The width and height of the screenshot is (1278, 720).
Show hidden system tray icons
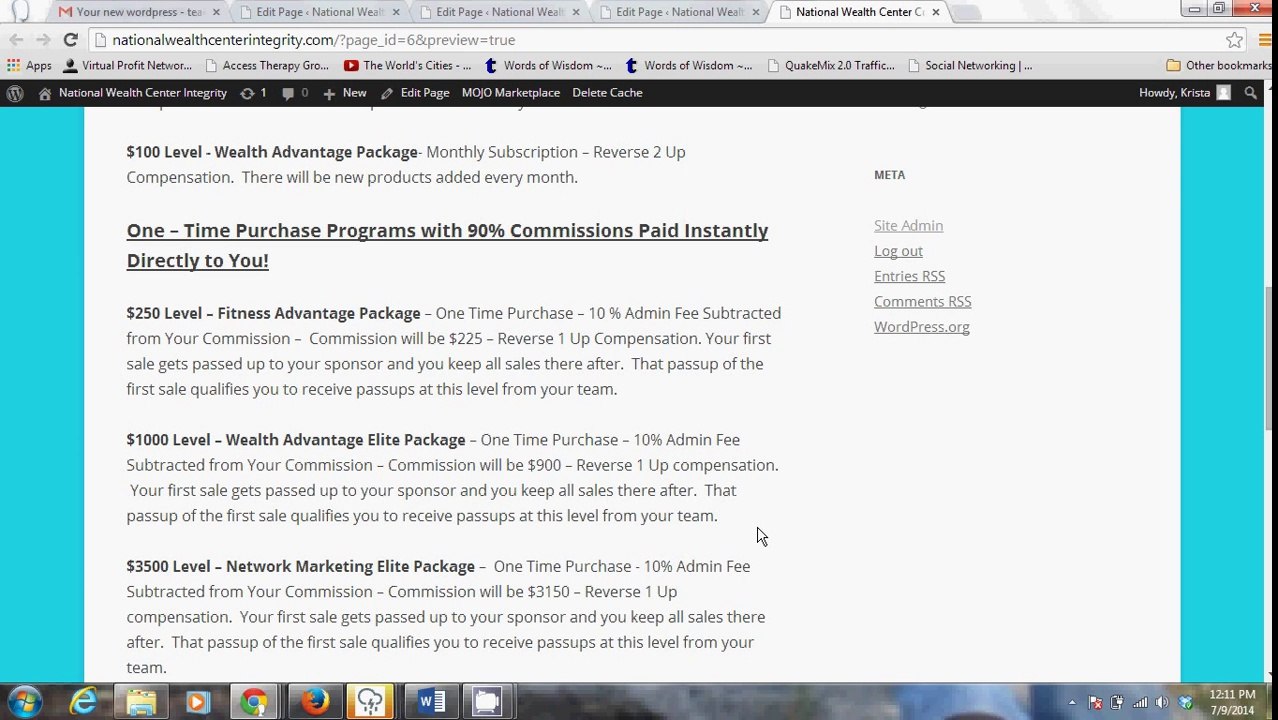point(1072,702)
